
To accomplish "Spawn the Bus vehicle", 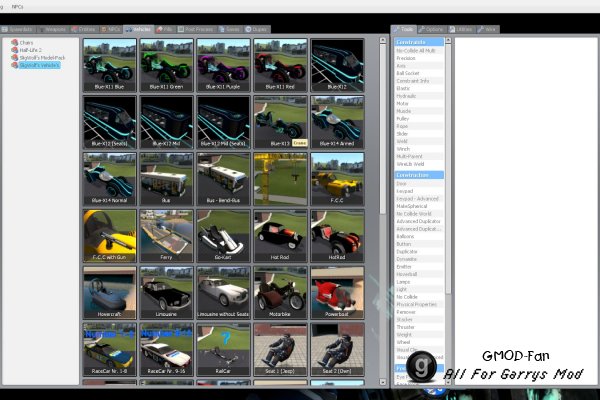I will click(x=166, y=179).
